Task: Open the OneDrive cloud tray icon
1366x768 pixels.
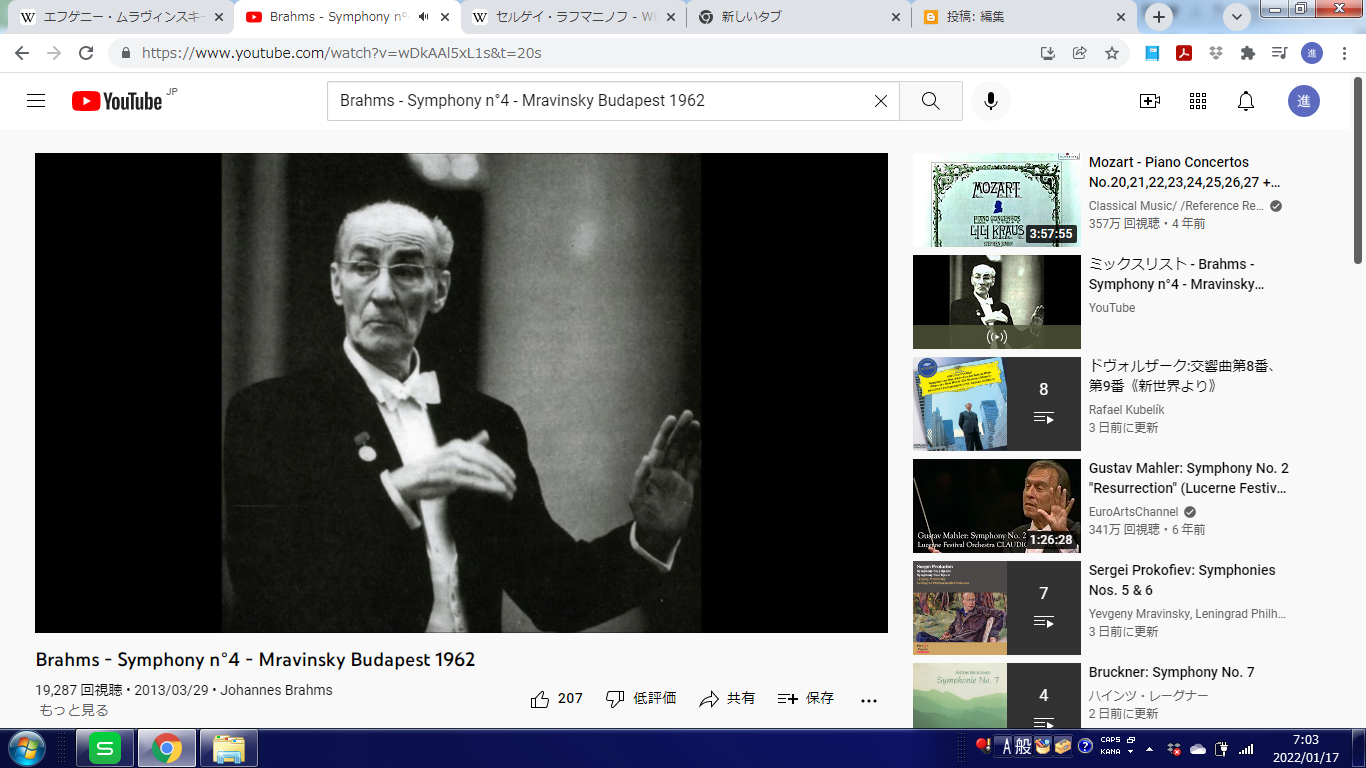Action: (x=1198, y=748)
